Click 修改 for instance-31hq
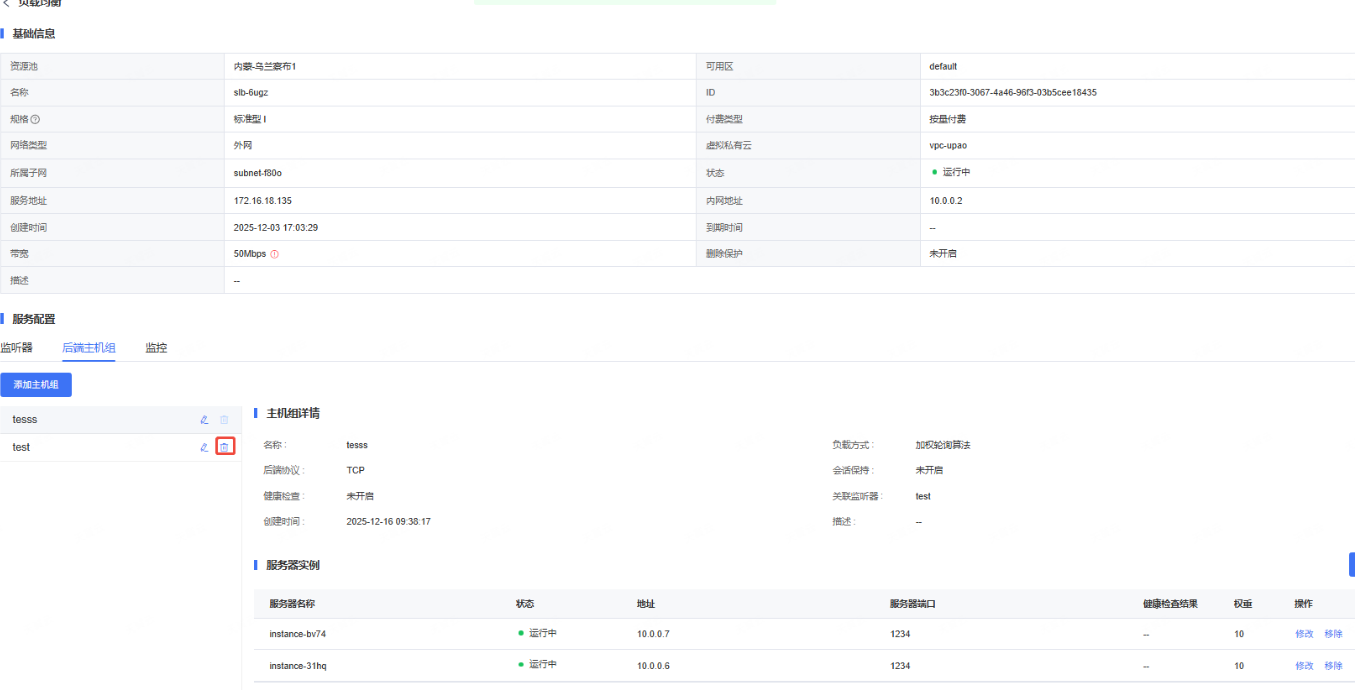 (x=1304, y=666)
